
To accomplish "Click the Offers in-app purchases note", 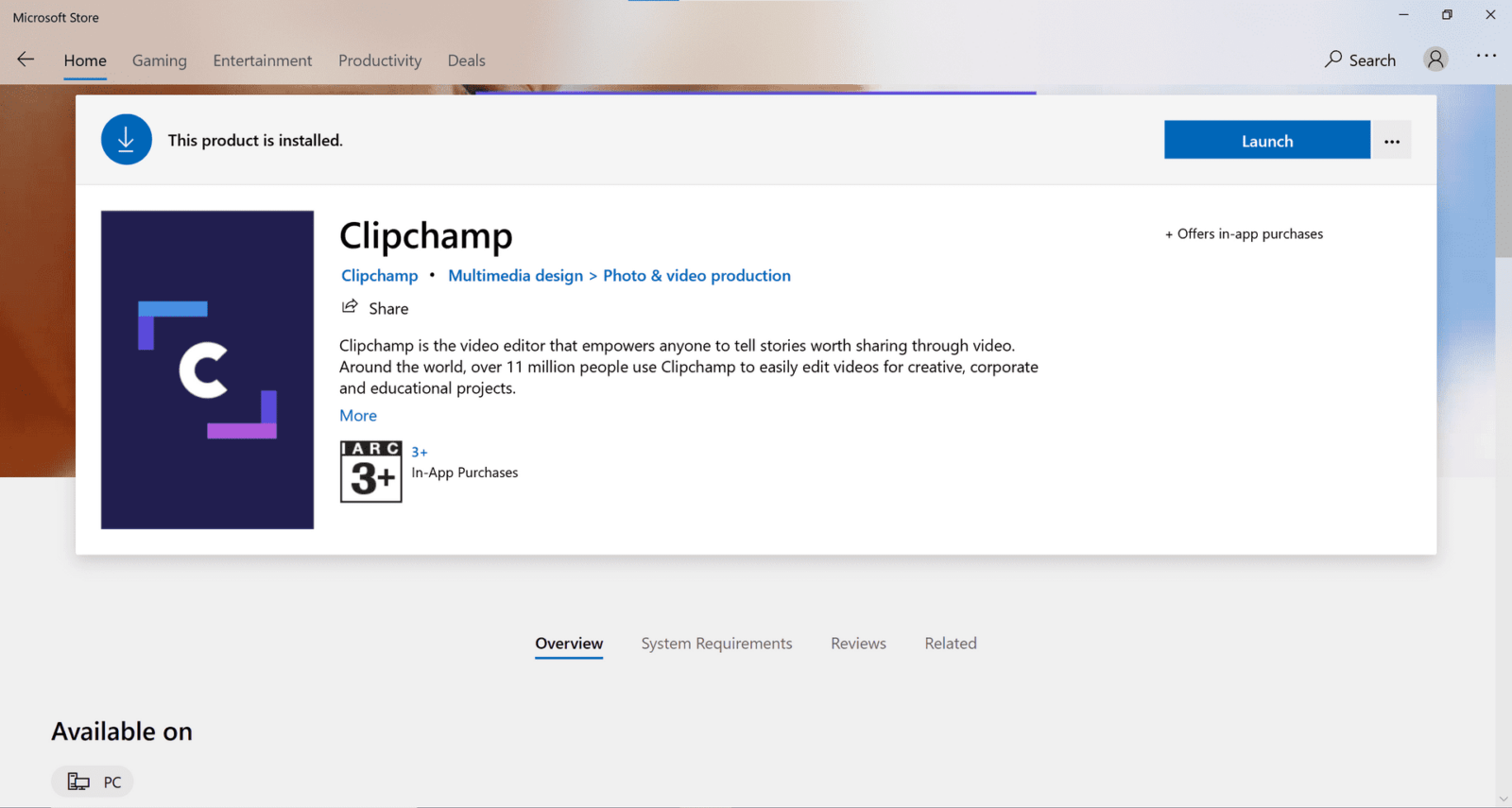I will point(1244,234).
